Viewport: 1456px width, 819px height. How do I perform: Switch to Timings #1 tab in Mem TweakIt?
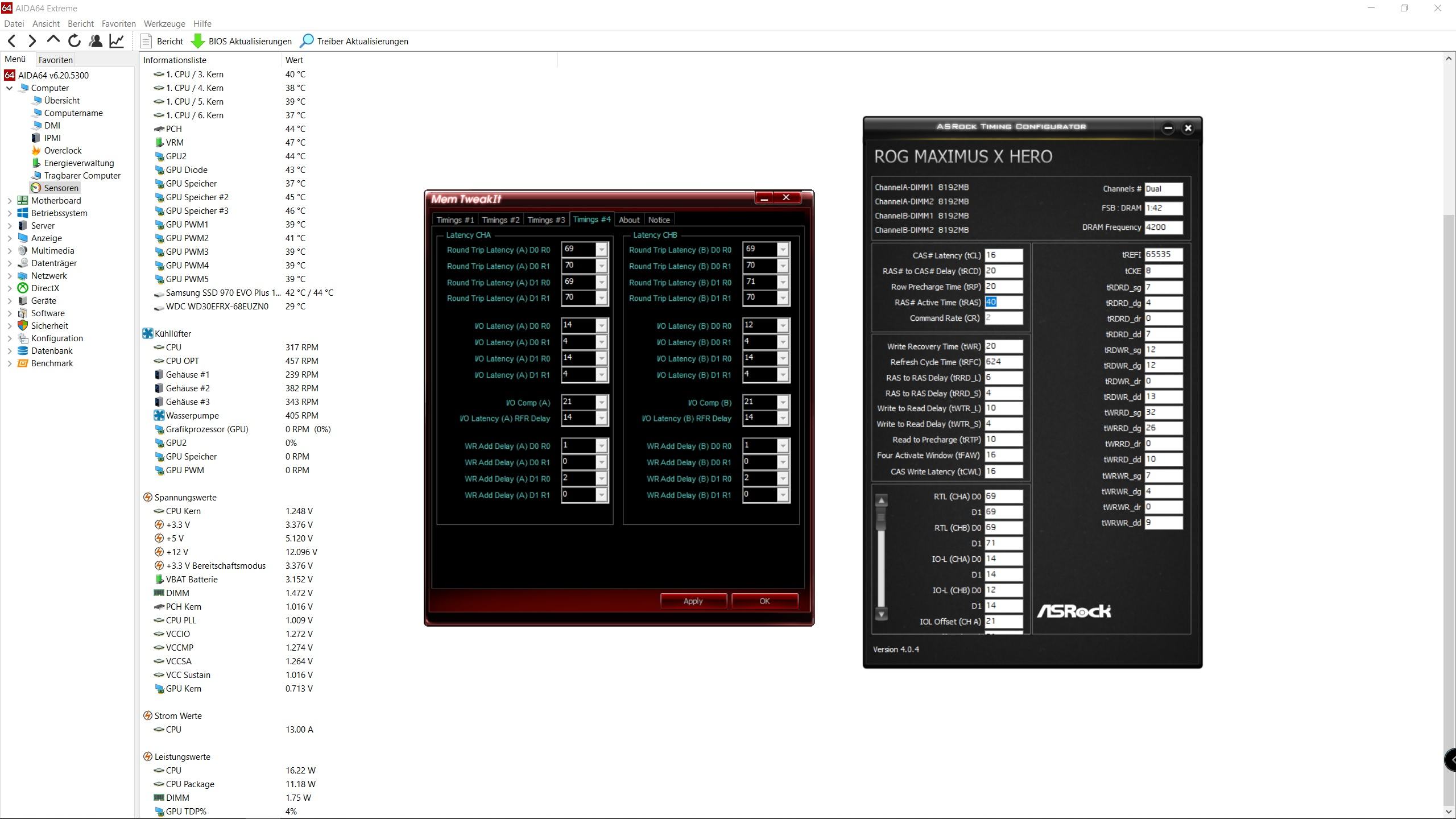tap(455, 220)
